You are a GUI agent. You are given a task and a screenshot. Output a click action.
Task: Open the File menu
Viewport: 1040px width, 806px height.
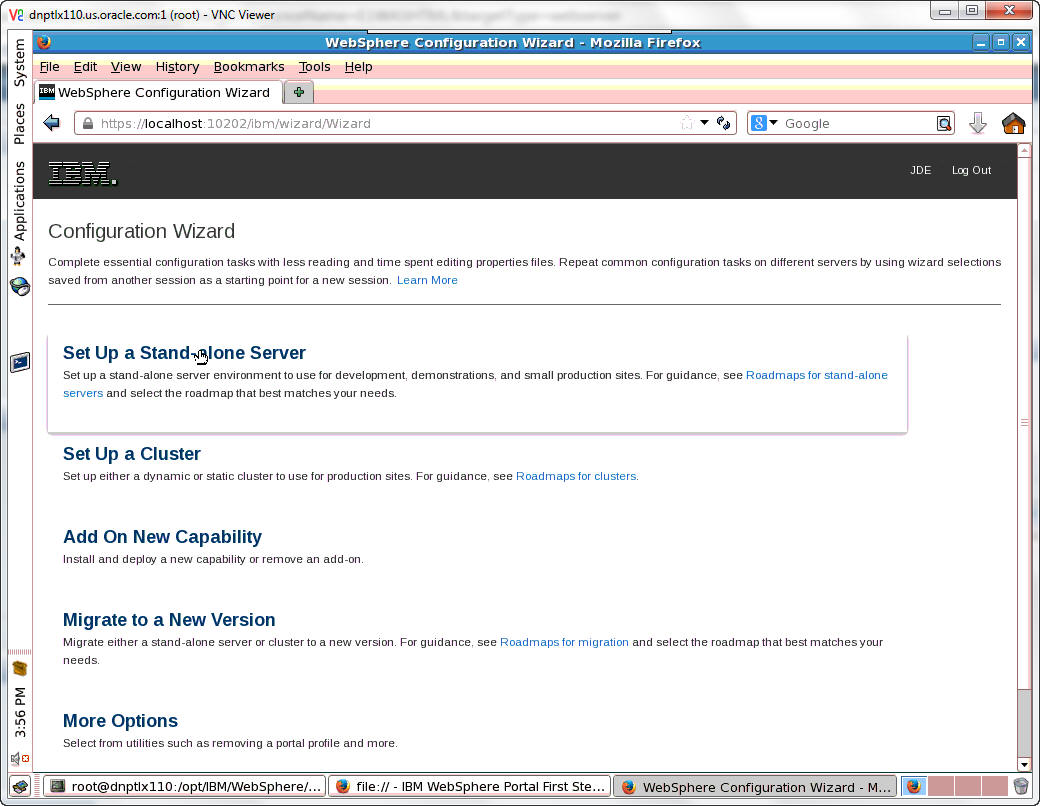(50, 67)
